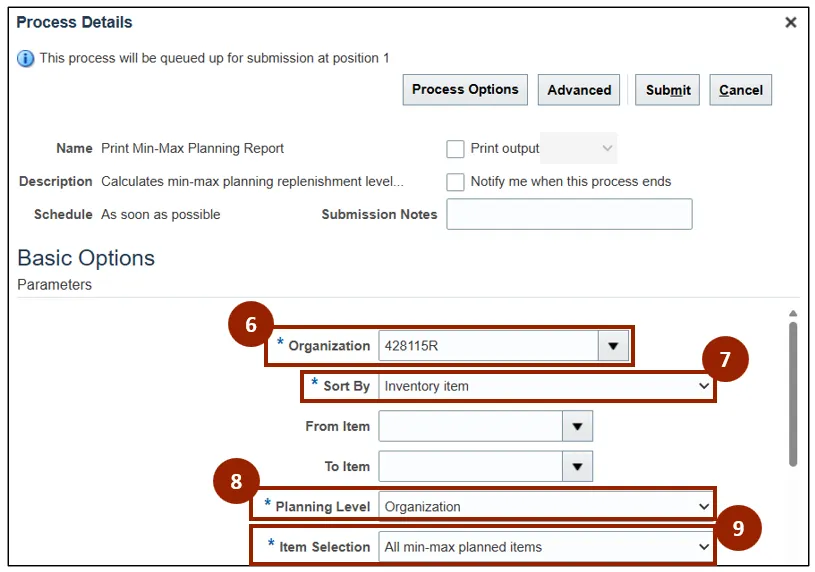Submit the process
The width and height of the screenshot is (815, 572).
pos(668,90)
